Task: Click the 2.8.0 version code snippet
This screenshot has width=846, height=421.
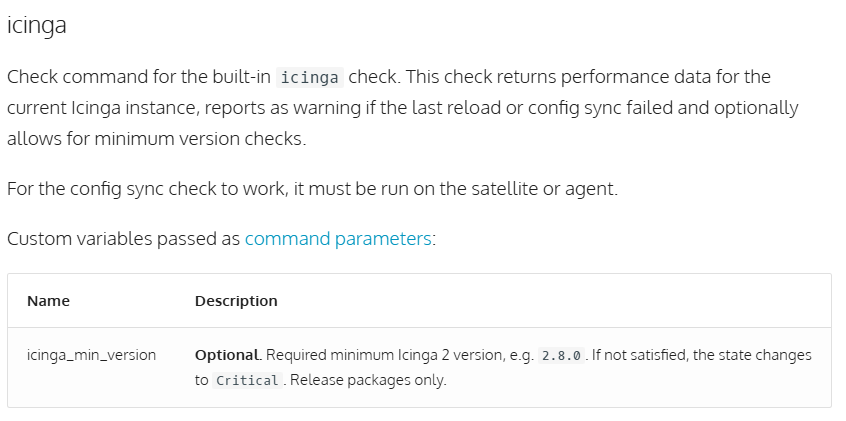Action: [x=561, y=356]
